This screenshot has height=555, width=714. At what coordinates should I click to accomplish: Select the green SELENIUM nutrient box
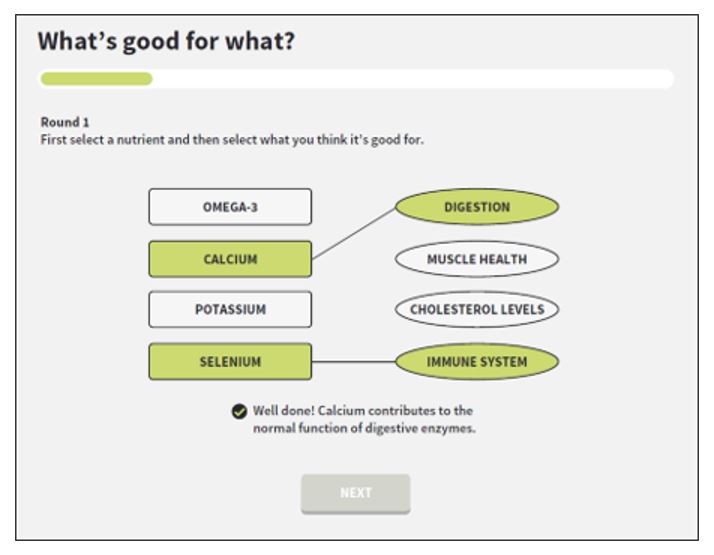click(230, 362)
